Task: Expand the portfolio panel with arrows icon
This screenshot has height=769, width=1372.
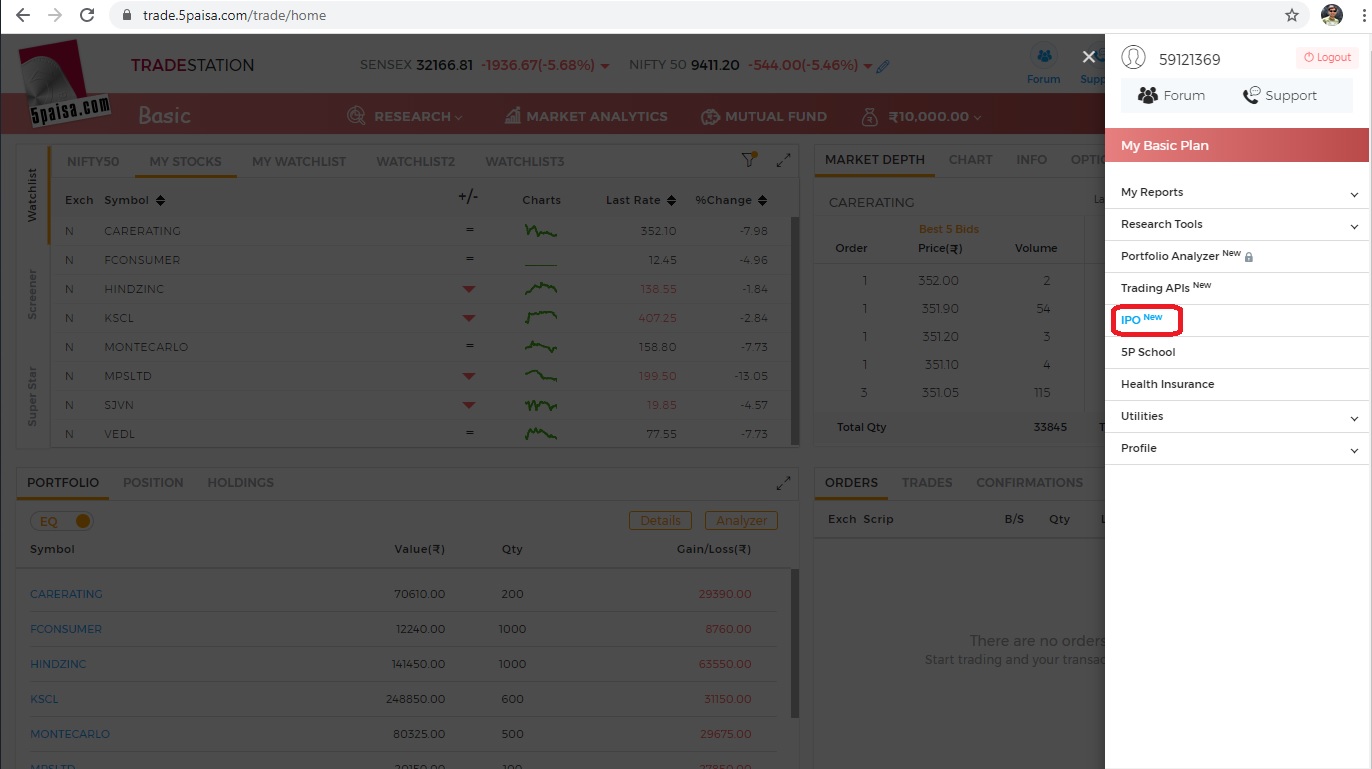Action: click(x=783, y=482)
